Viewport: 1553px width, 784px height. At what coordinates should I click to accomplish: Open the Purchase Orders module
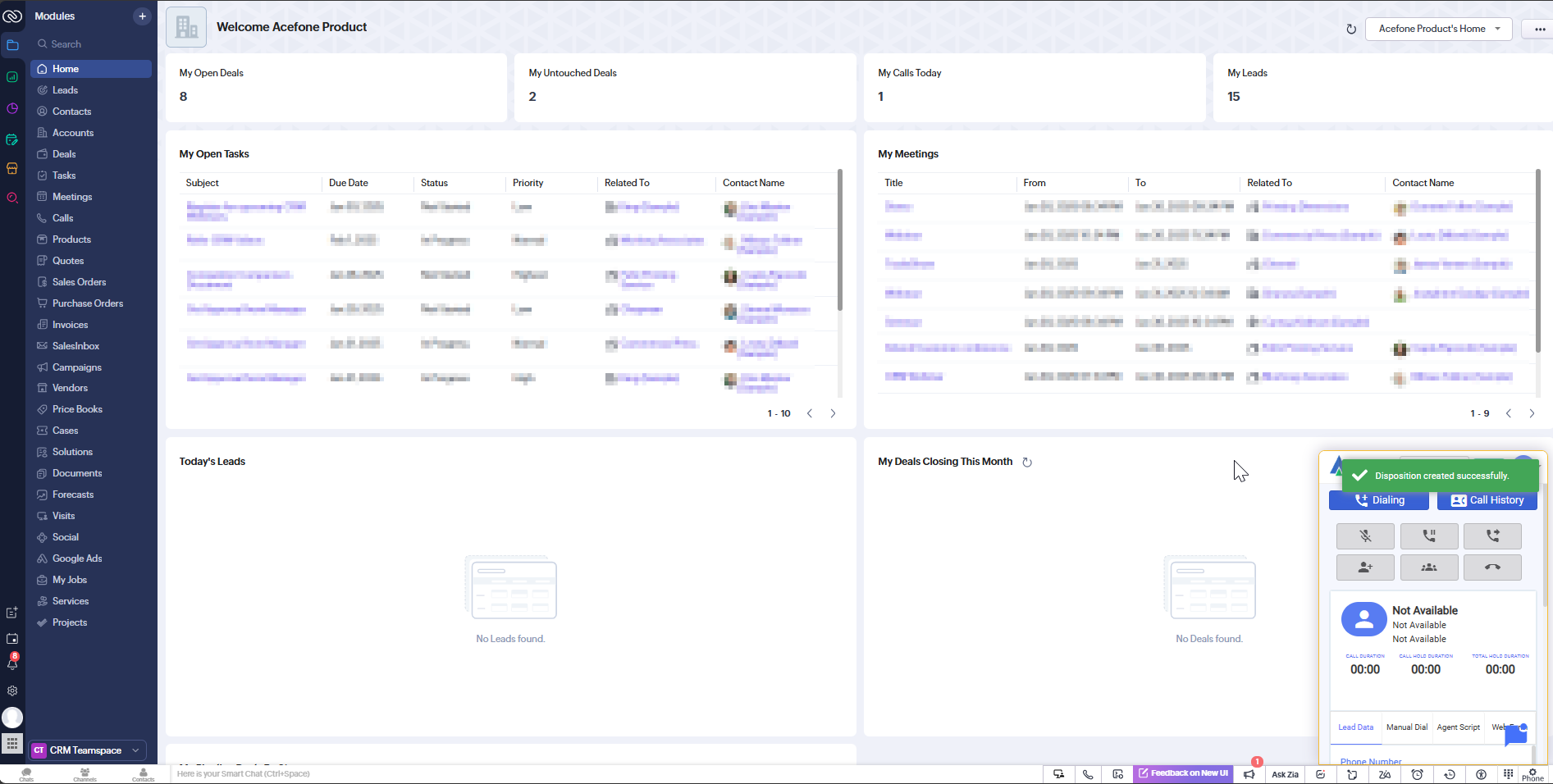[91, 303]
